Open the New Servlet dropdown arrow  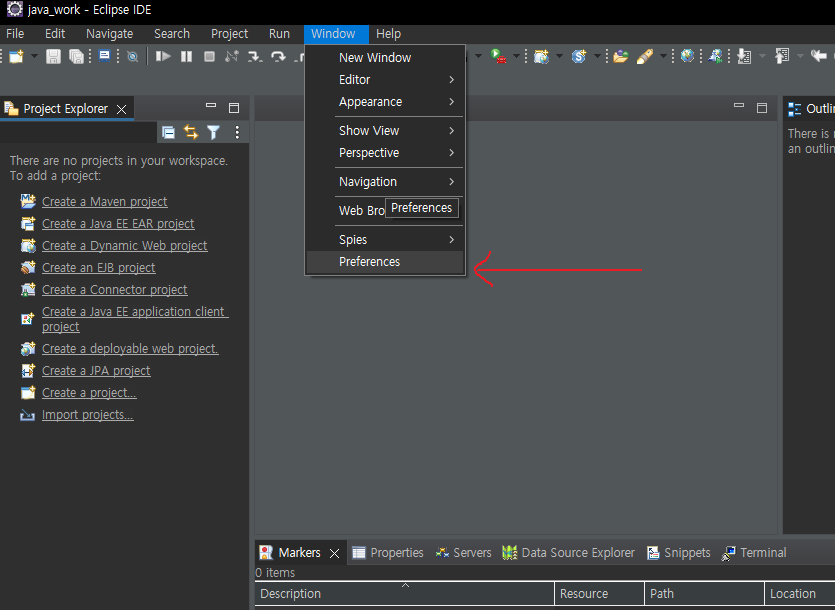(597, 56)
